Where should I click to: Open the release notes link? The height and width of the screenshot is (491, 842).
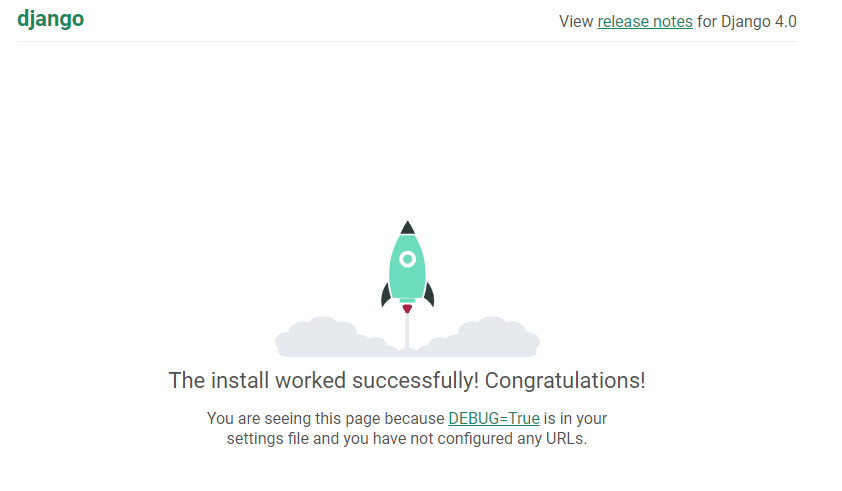(x=645, y=21)
